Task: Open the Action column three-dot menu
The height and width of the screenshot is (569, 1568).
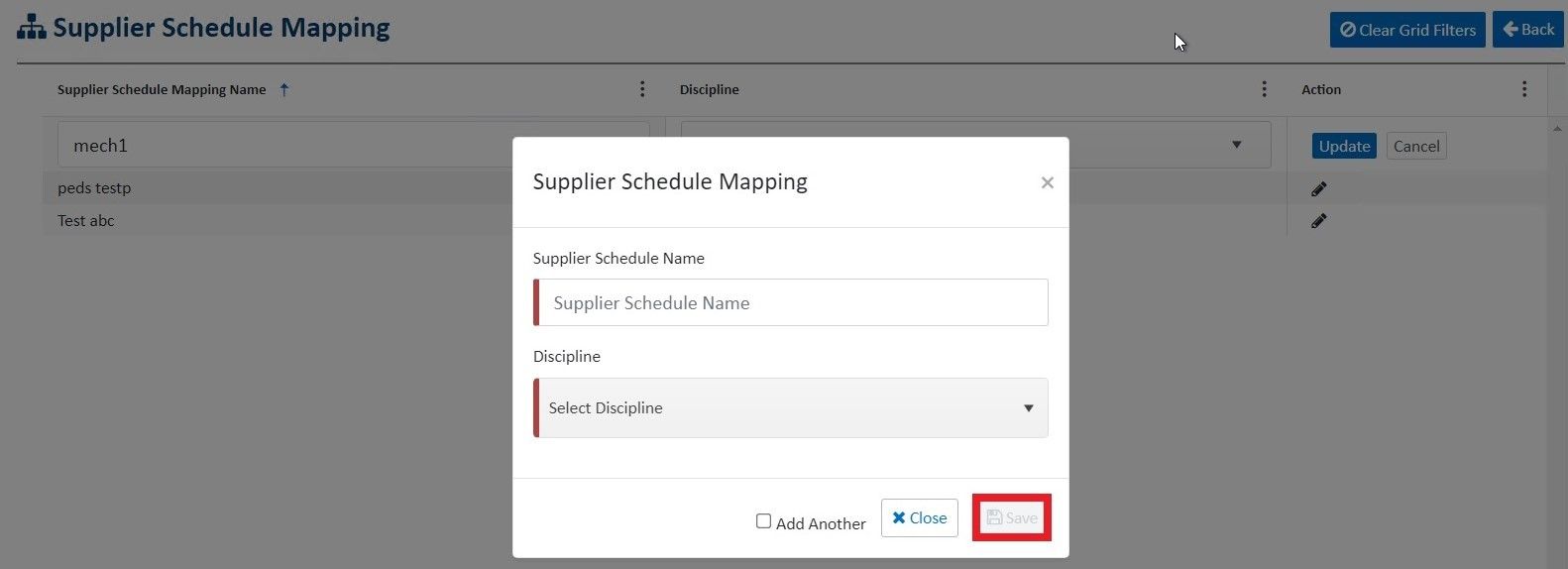Action: pyautogui.click(x=1523, y=89)
